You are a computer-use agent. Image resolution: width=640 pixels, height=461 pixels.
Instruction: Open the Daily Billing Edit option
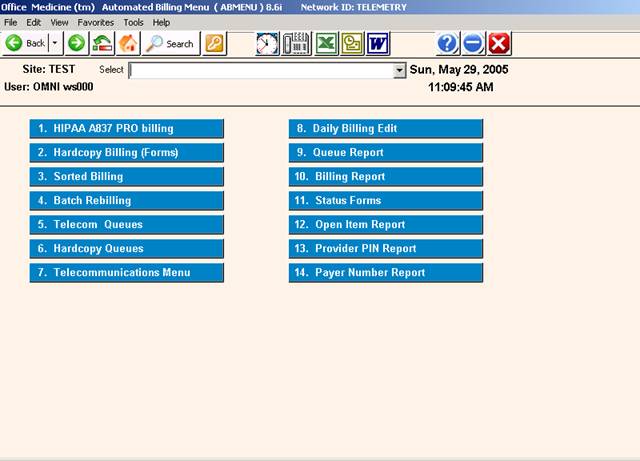click(385, 129)
